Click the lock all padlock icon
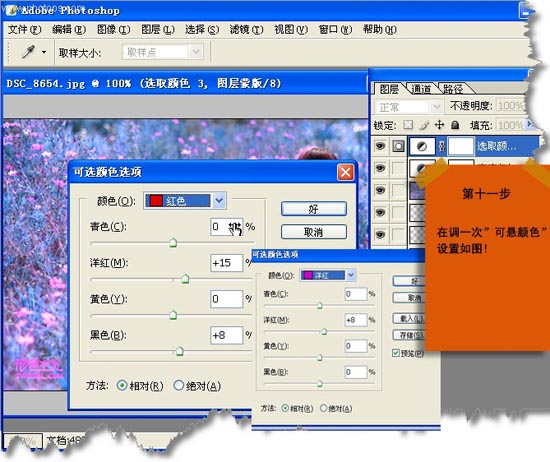The image size is (550, 462). pos(455,125)
